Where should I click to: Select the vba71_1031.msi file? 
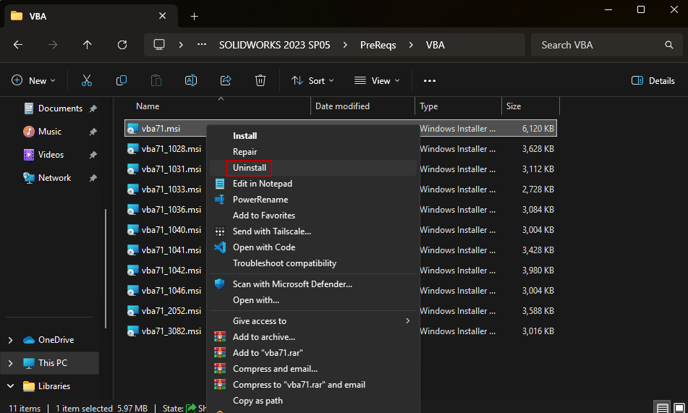coord(171,169)
